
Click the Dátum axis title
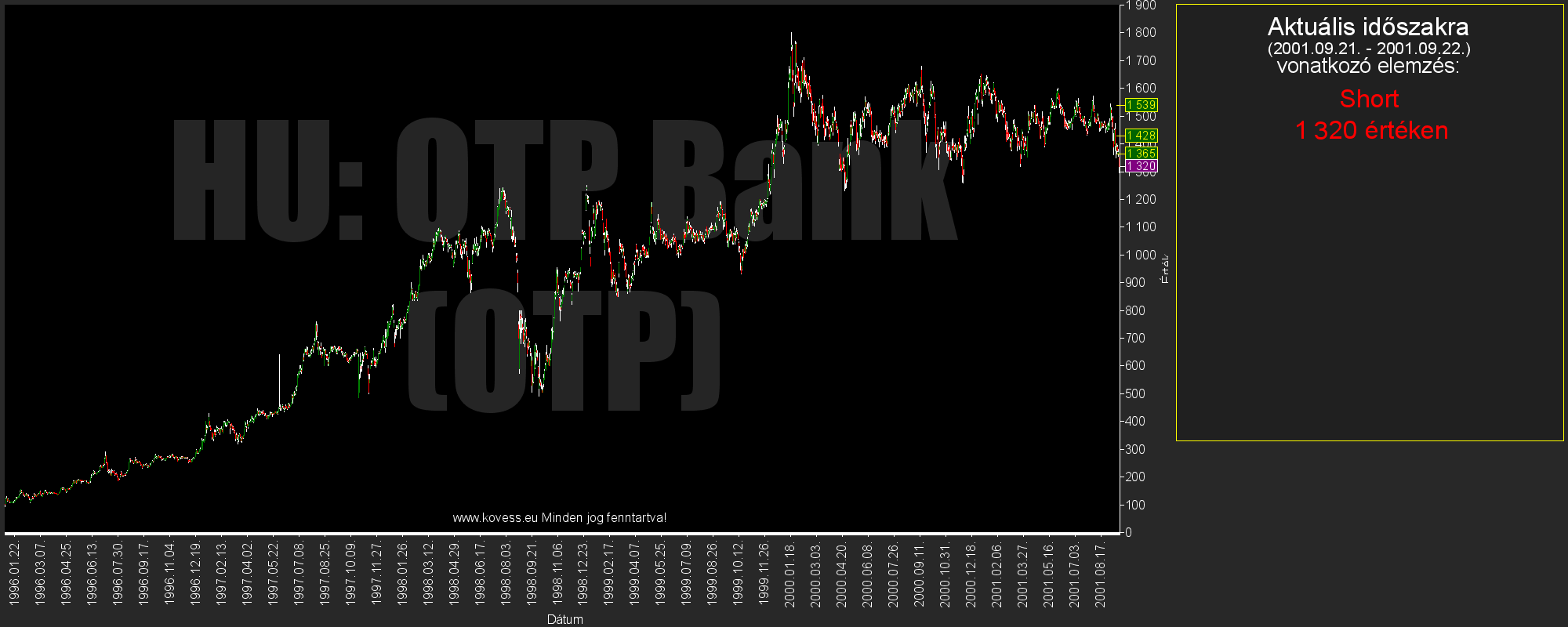(564, 619)
